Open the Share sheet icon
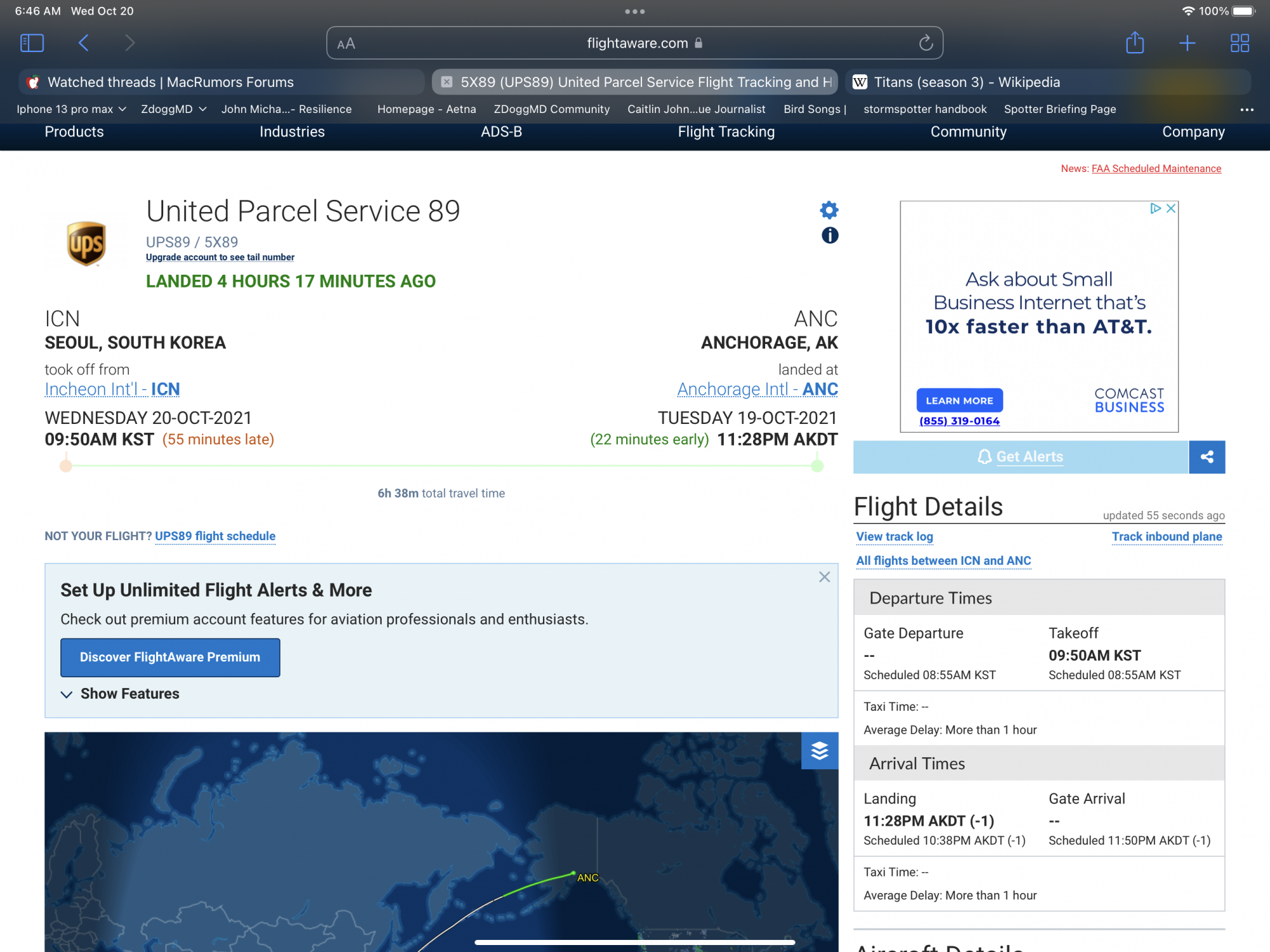 tap(1135, 43)
